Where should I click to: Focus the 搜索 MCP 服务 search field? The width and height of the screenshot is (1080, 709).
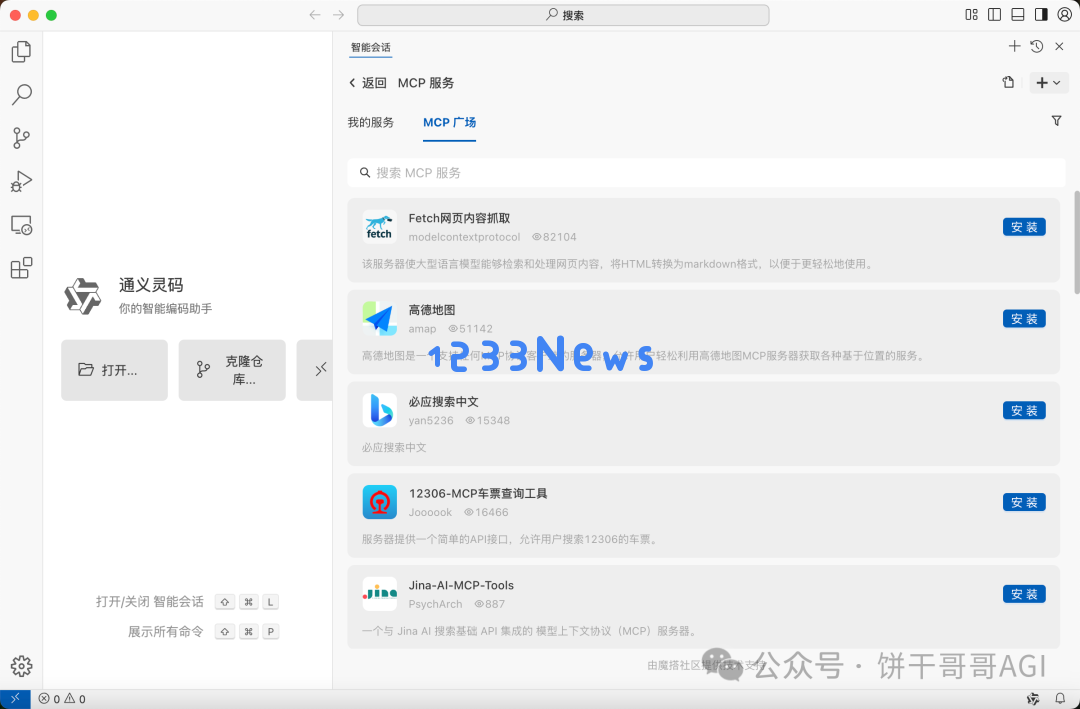(706, 173)
